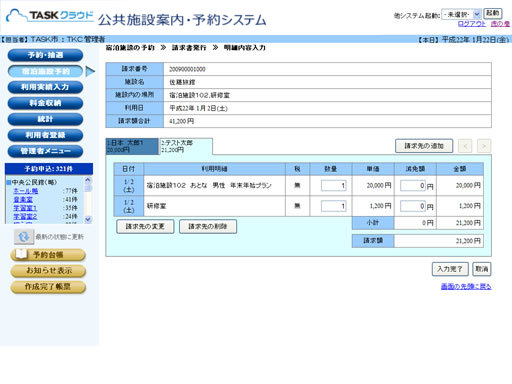Viewport: 512px width, 384px height.
Task: Open the 予約・抽選 menu
Action: 45,55
